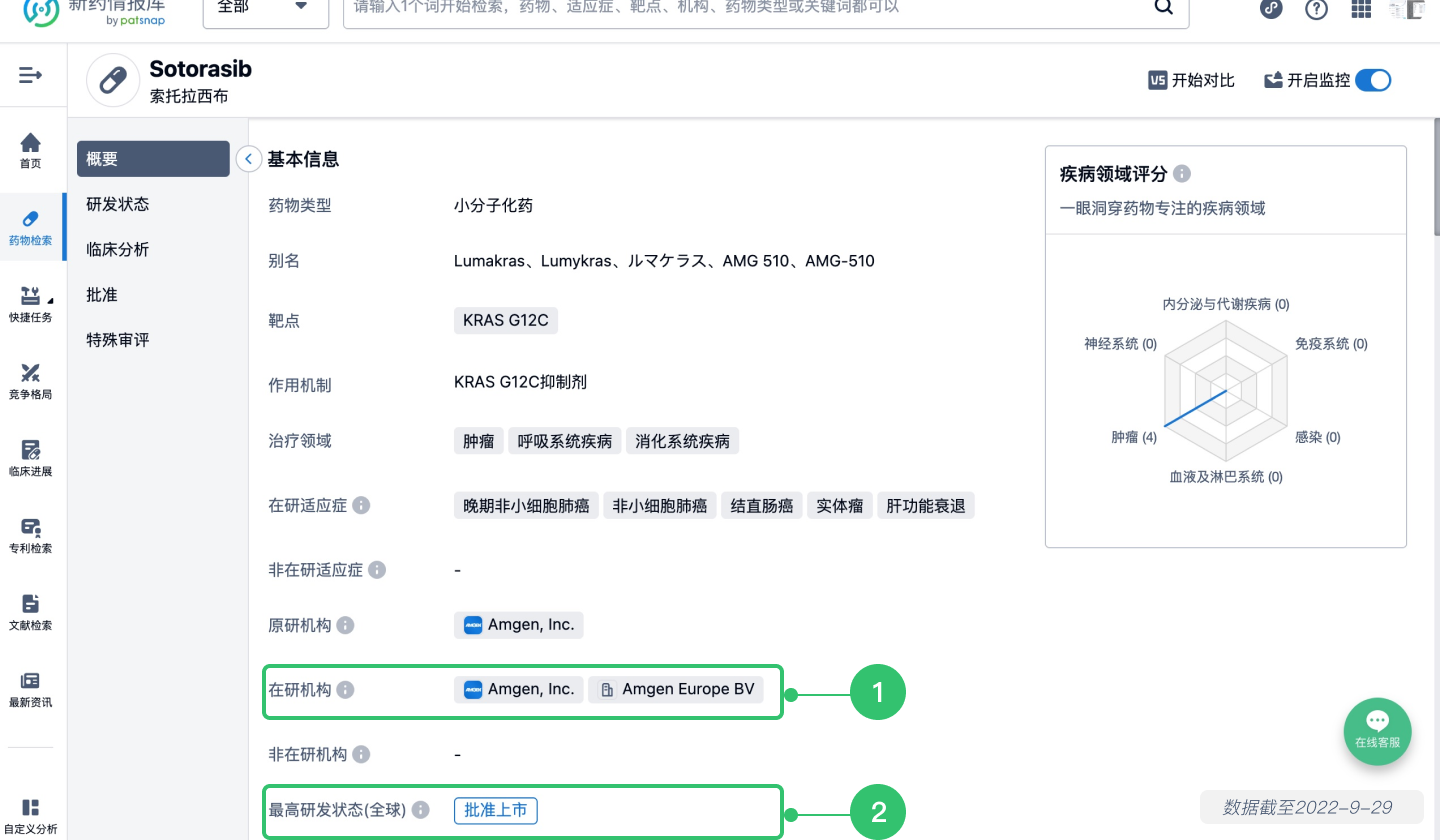Click the 实体瘤 indication tag
The width and height of the screenshot is (1440, 840).
click(840, 506)
